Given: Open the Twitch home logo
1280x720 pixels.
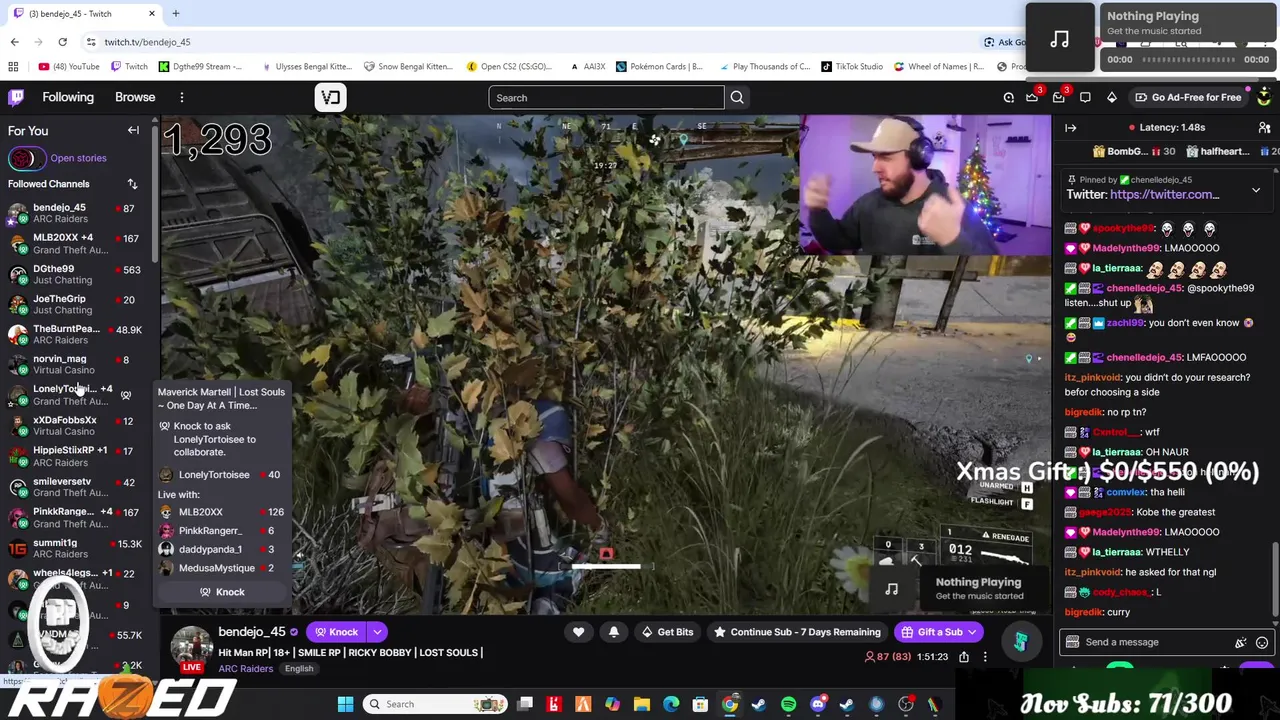Looking at the screenshot, I should pos(16,97).
